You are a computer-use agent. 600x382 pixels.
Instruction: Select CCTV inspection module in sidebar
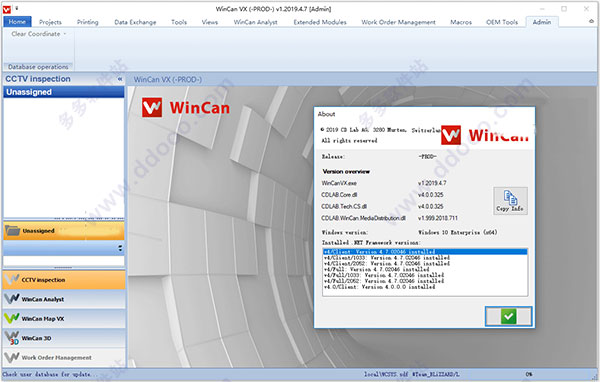64,280
